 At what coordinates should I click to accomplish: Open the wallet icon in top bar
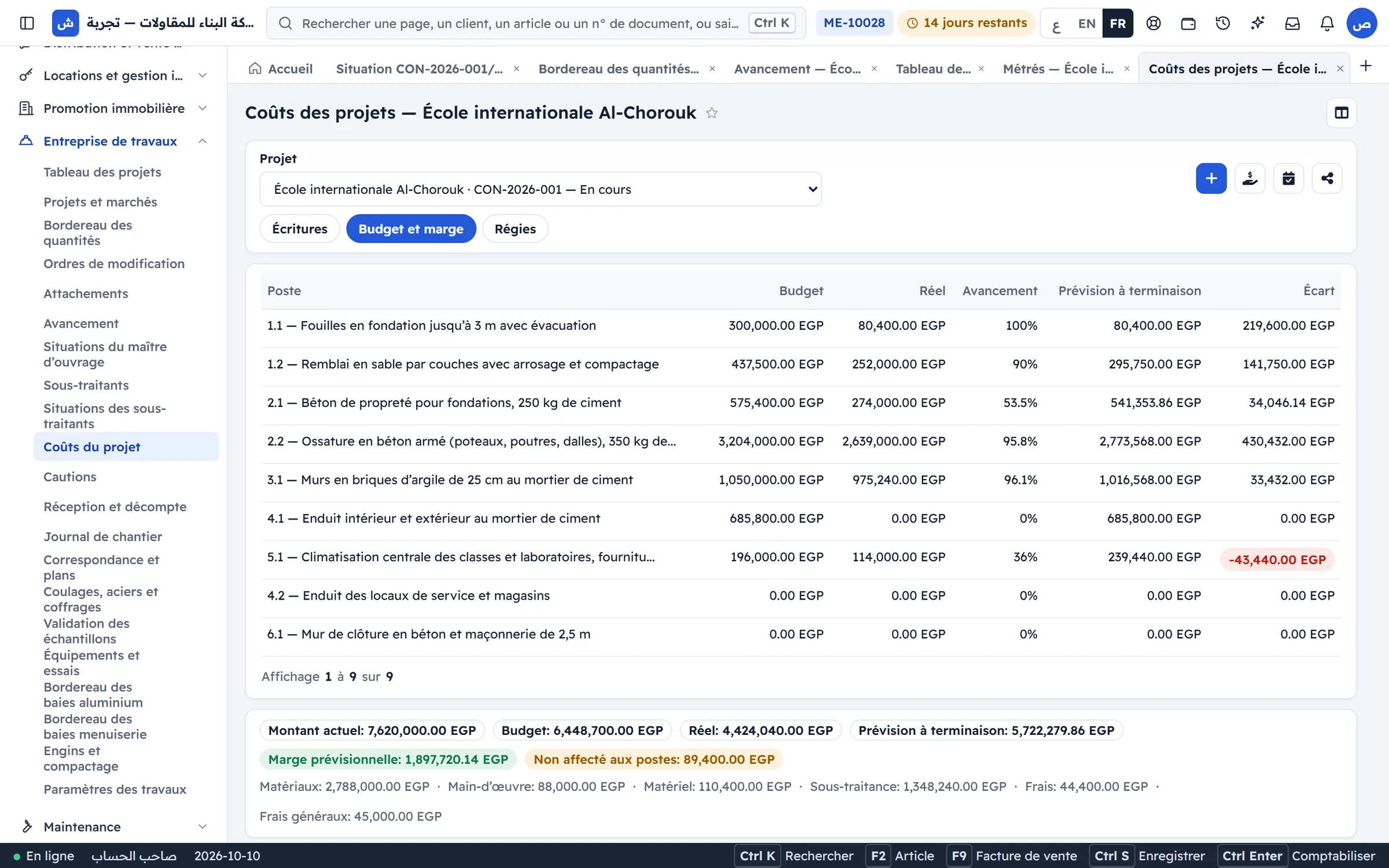(1188, 23)
